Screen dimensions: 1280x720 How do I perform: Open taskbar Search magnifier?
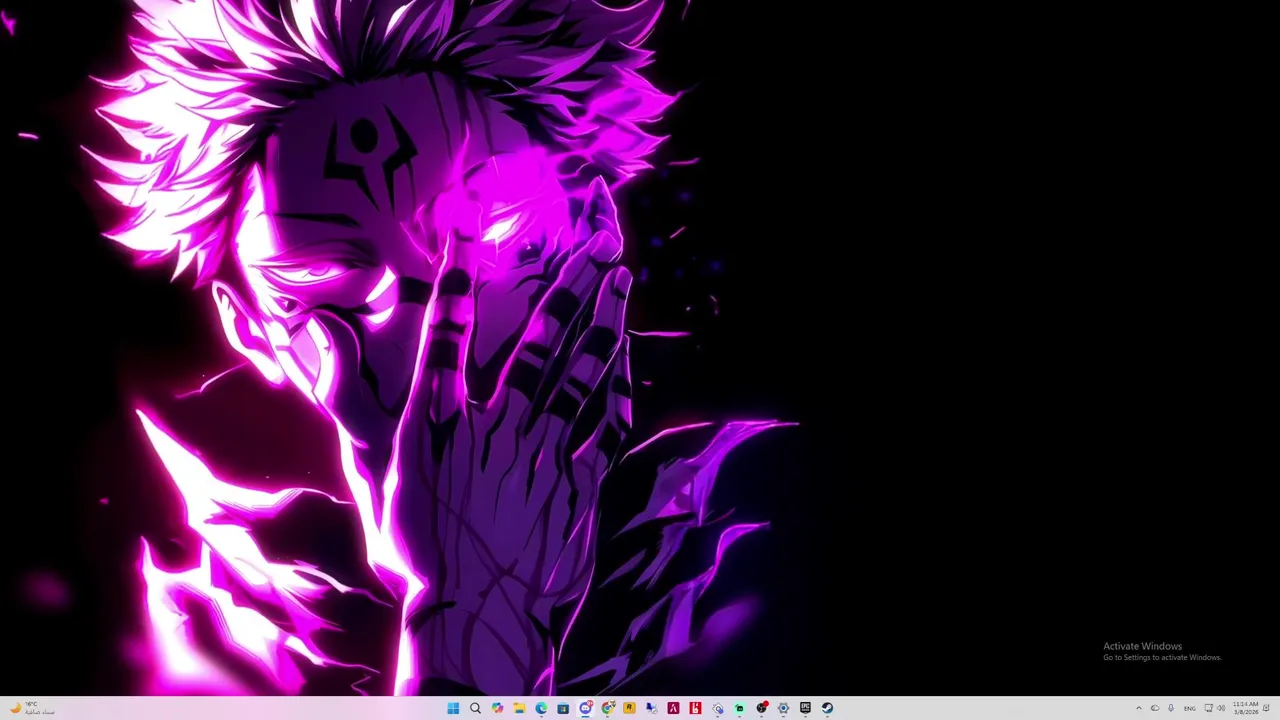coord(475,708)
